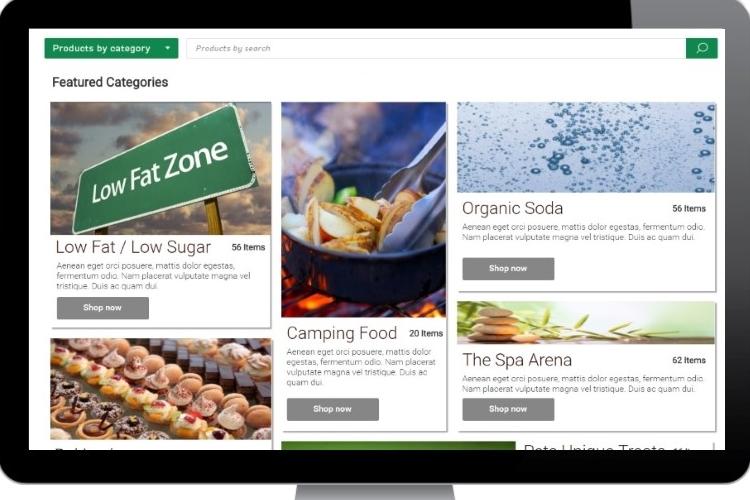
Task: Click Shop now under The Spa Arena
Action: [x=508, y=409]
